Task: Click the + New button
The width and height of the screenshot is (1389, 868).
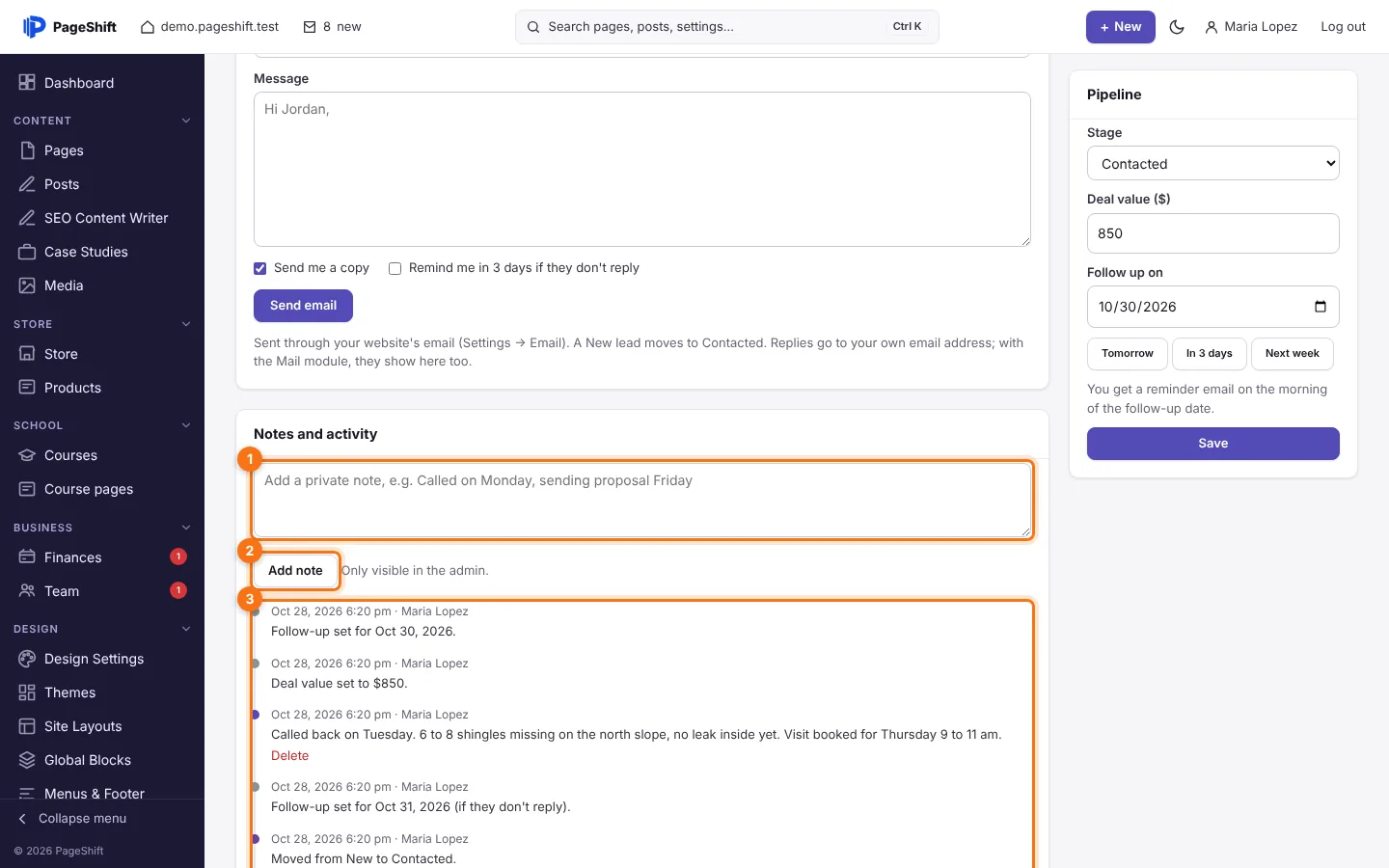Action: tap(1121, 27)
